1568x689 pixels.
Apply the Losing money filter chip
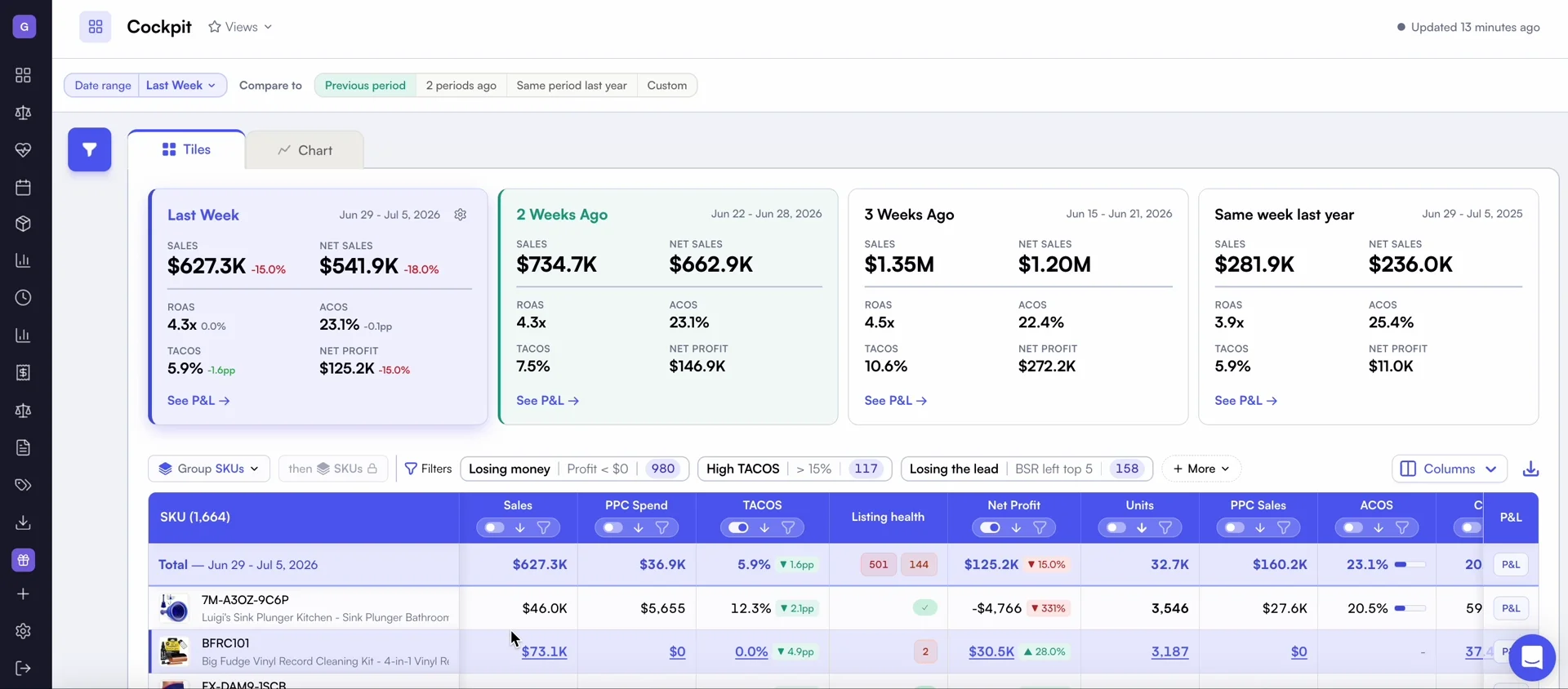point(575,469)
